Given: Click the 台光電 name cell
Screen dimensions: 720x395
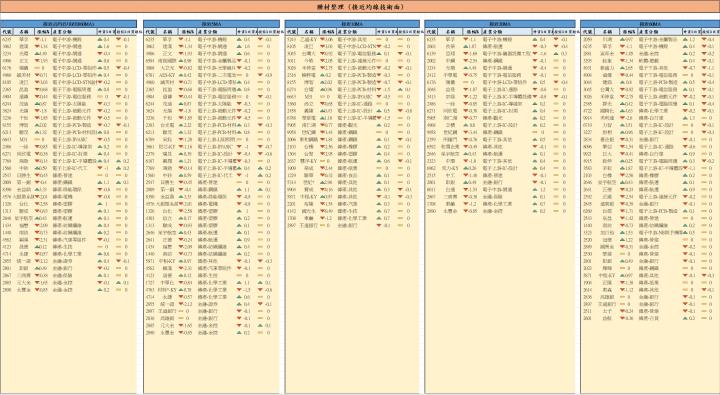Looking at the screenshot, I should [167, 125].
